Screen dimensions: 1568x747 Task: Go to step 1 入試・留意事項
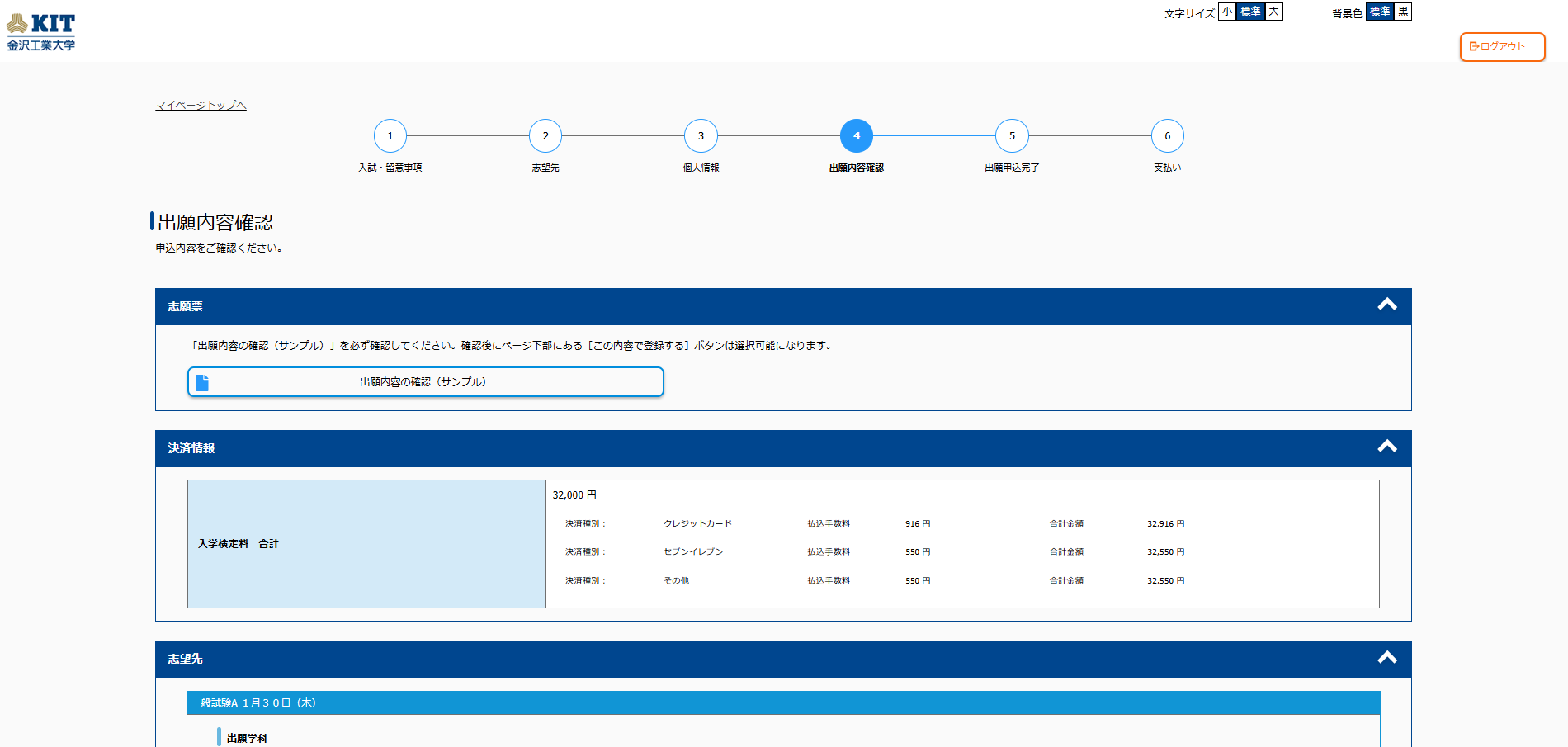pyautogui.click(x=390, y=136)
